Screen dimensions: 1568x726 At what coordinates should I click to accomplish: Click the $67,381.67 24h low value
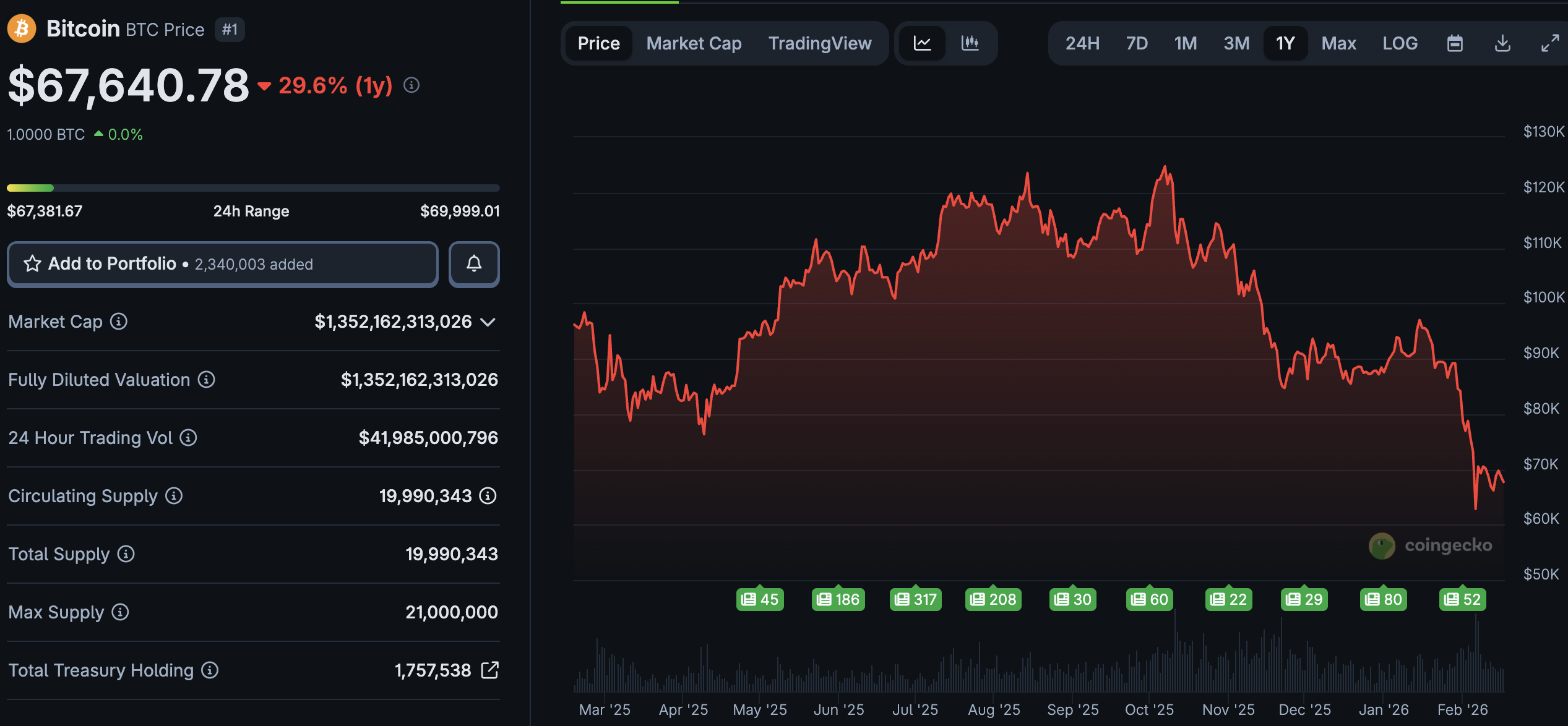pos(45,211)
